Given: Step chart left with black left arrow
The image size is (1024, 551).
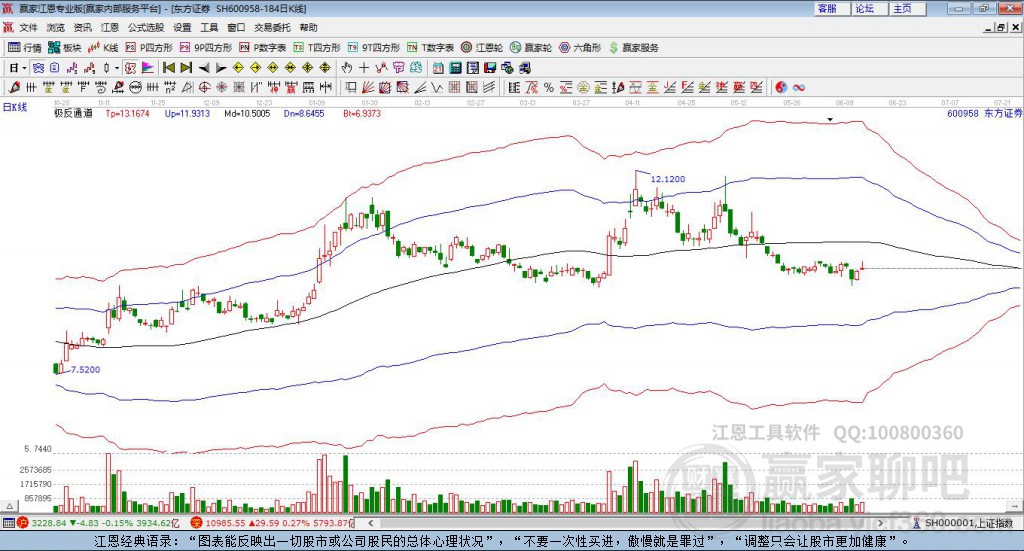Looking at the screenshot, I should coord(204,68).
